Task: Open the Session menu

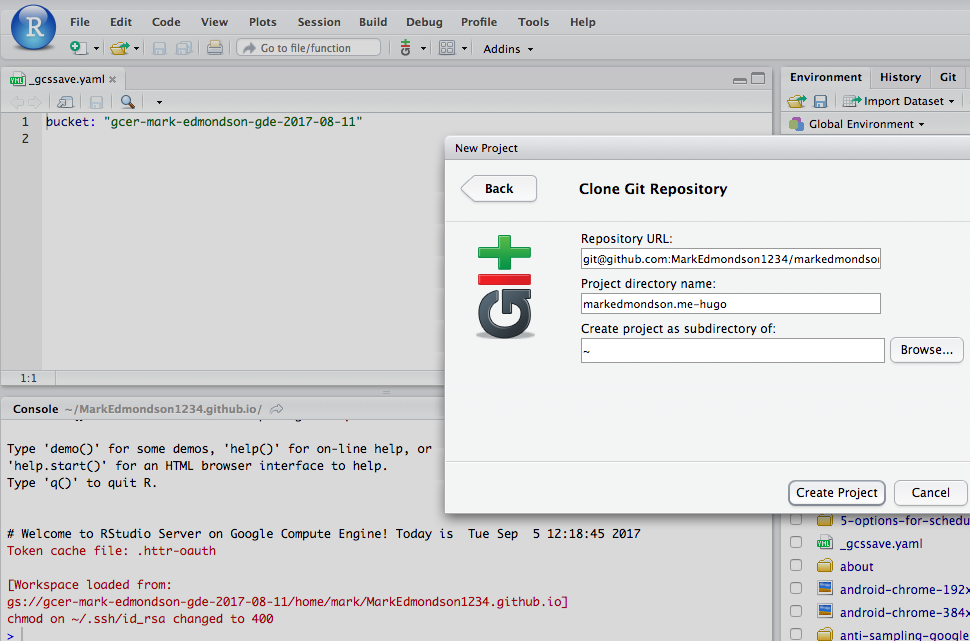Action: (319, 22)
